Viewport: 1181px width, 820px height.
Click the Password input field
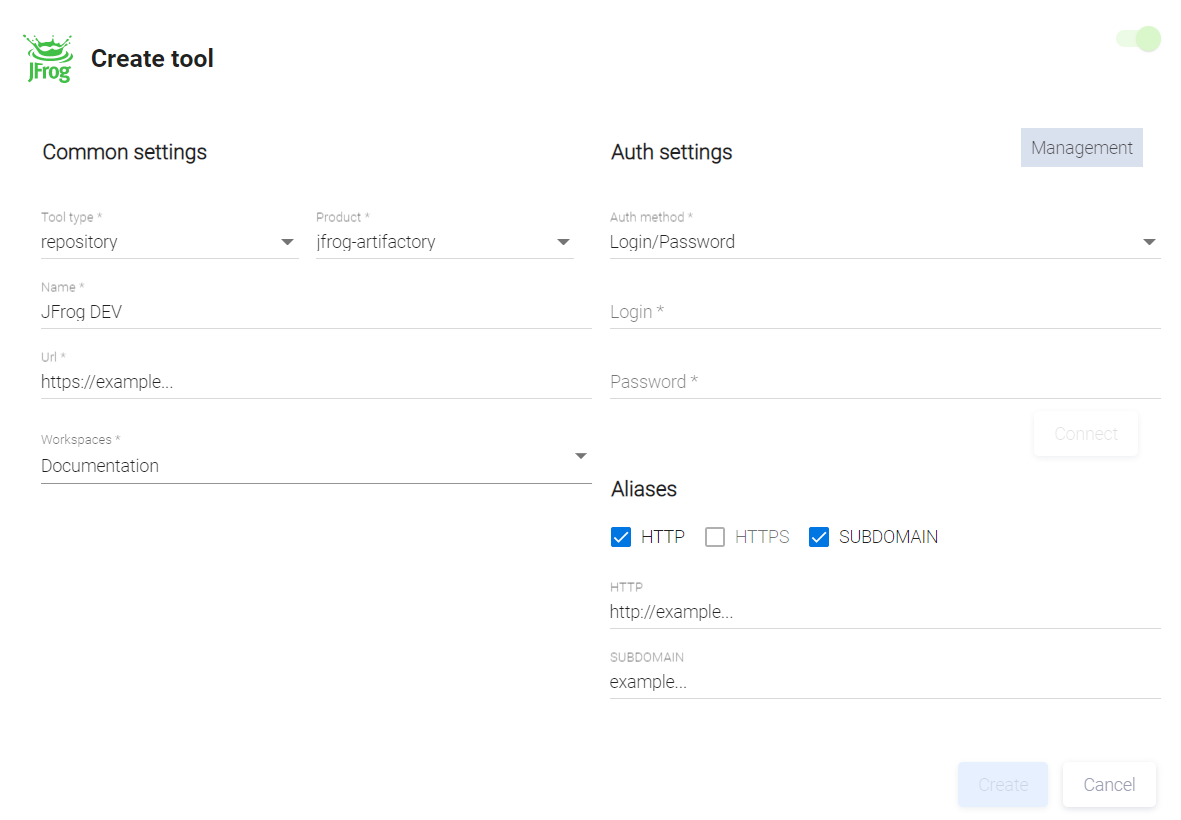(x=884, y=382)
